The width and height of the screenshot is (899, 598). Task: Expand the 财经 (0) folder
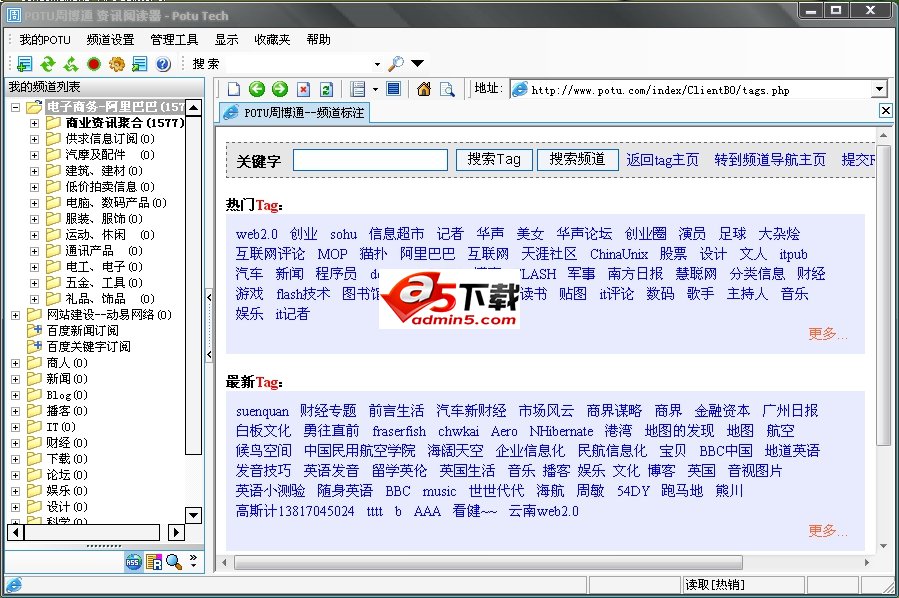(x=15, y=443)
